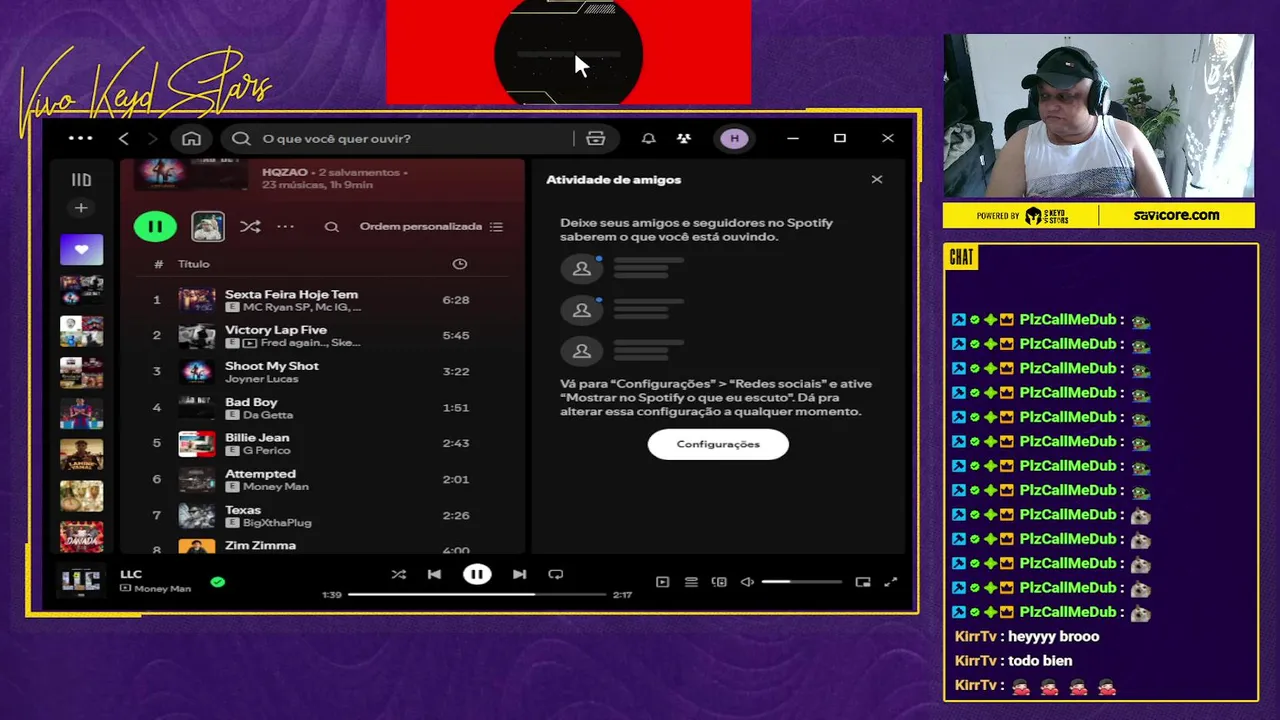Click the savicore.com banner
Screen dimensions: 1280x720
tap(1176, 215)
